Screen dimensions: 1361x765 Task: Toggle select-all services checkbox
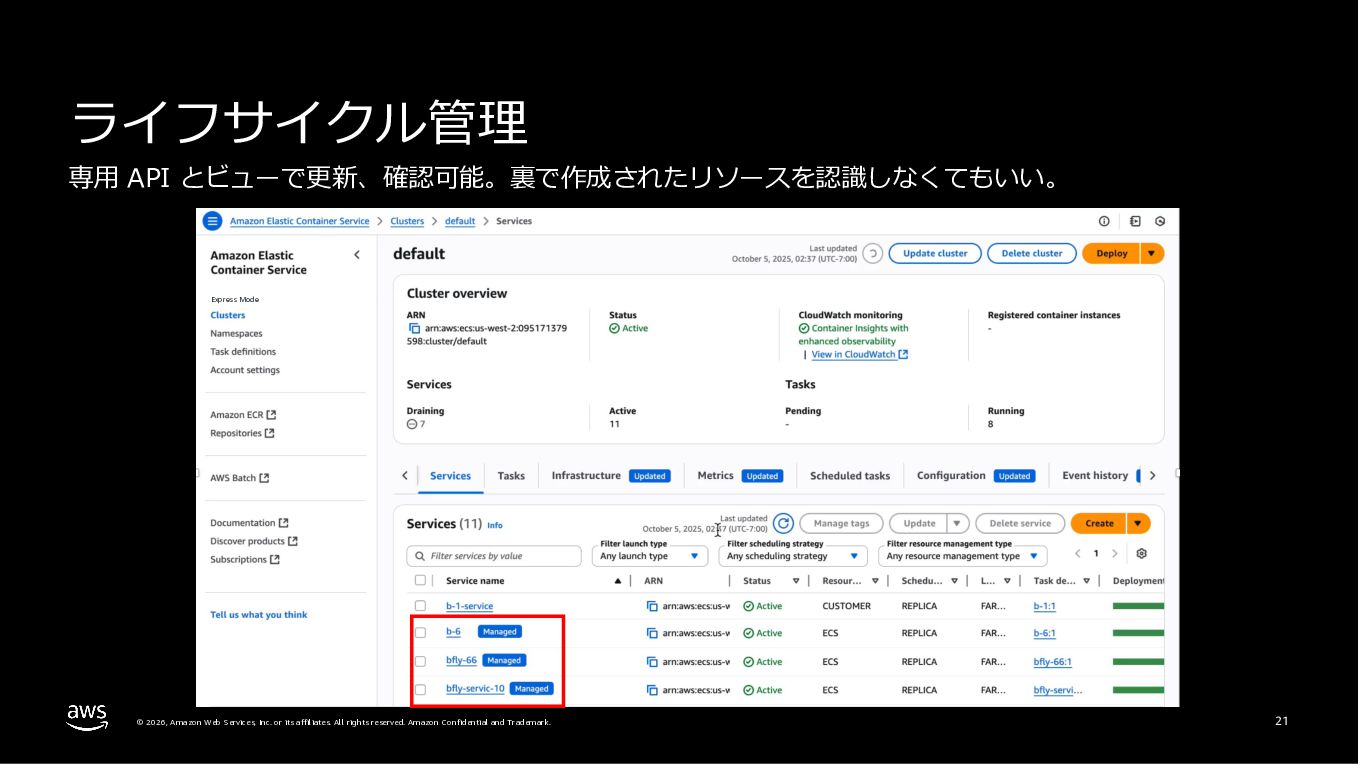tap(420, 580)
